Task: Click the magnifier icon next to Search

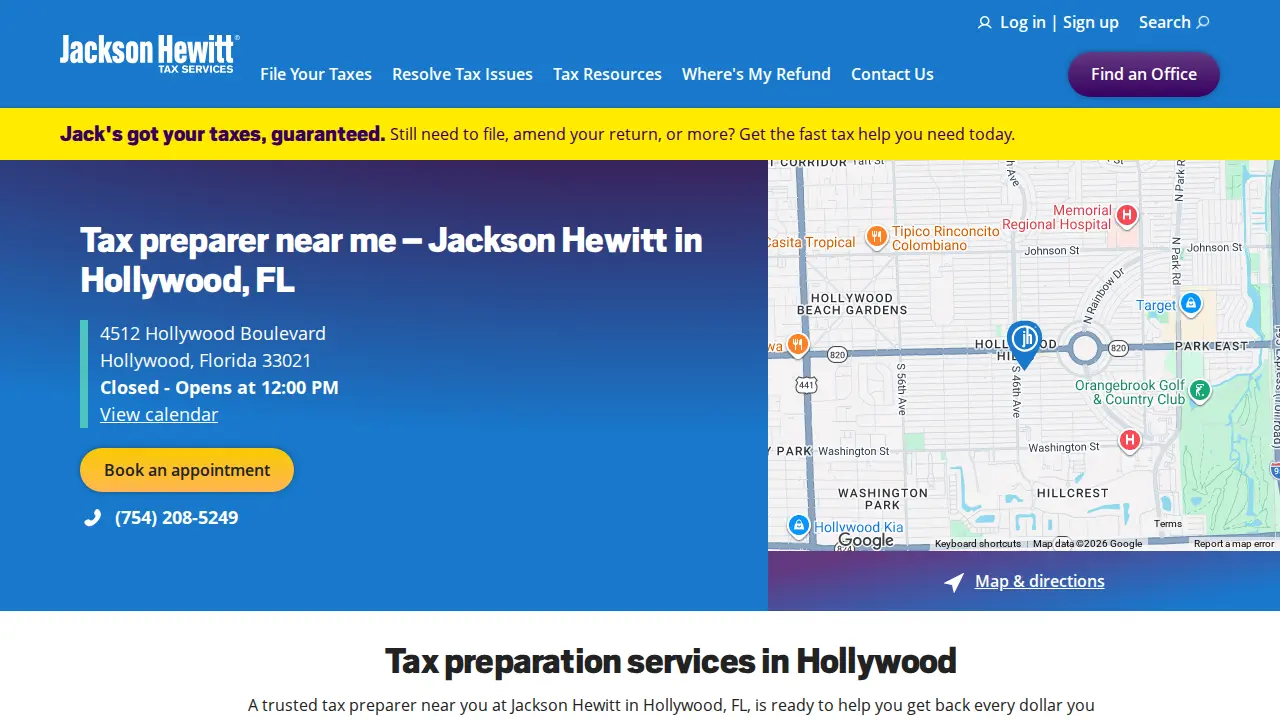Action: [1203, 22]
